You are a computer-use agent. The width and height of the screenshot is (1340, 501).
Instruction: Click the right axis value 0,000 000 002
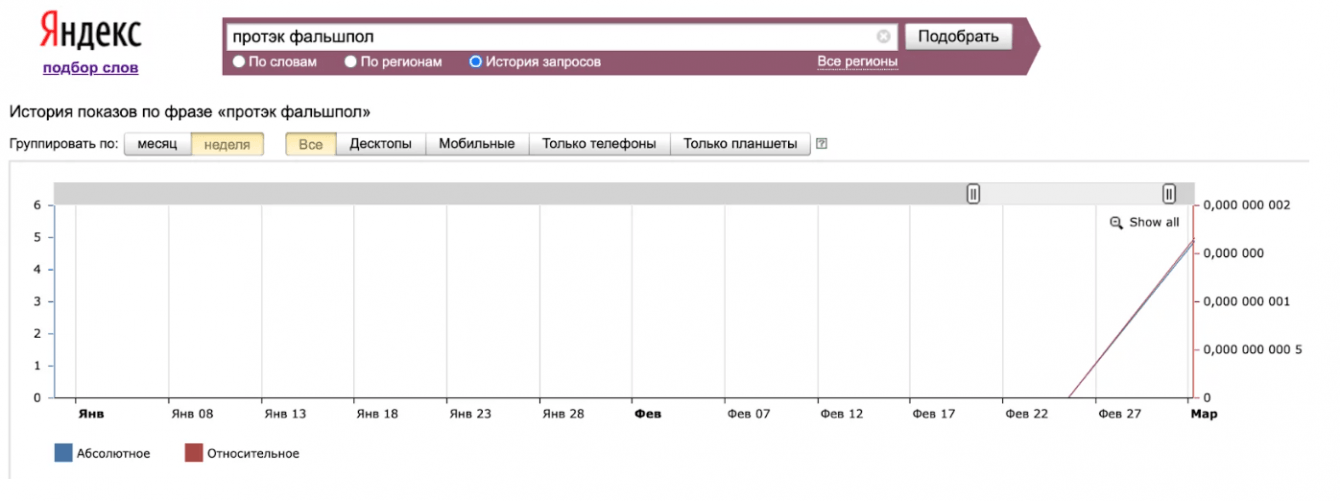(1247, 205)
